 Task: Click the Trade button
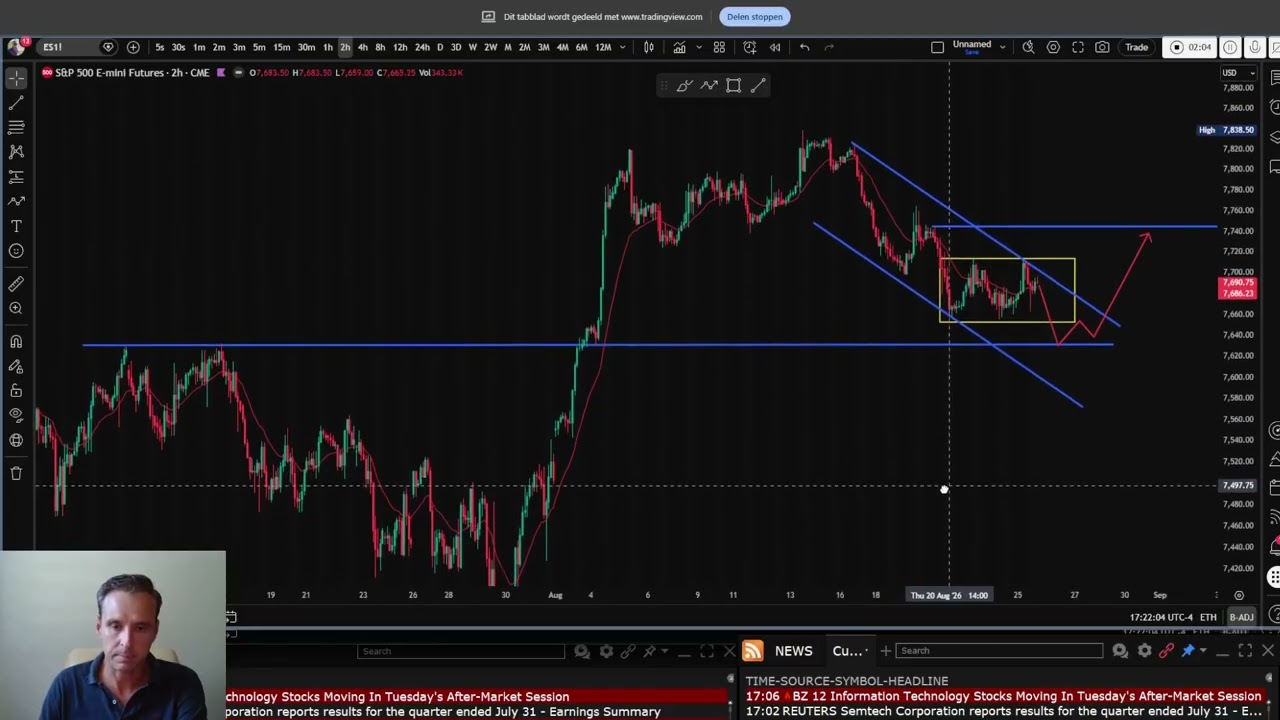click(x=1137, y=47)
